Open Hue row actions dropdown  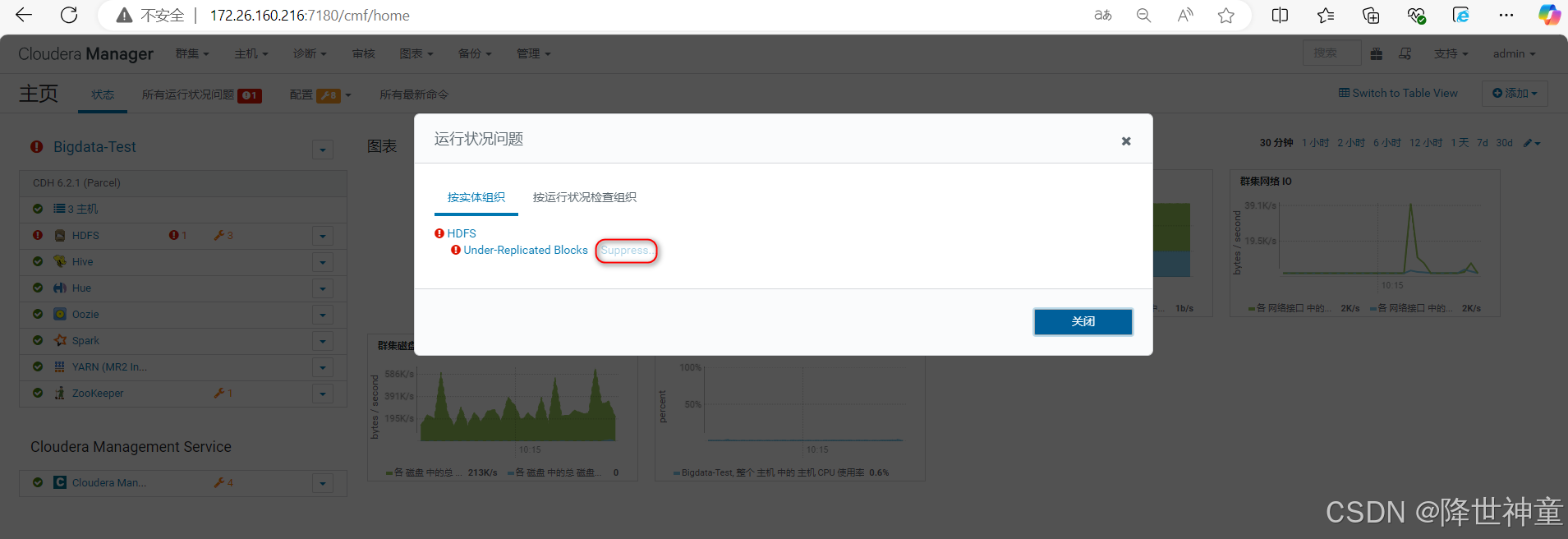pos(323,288)
